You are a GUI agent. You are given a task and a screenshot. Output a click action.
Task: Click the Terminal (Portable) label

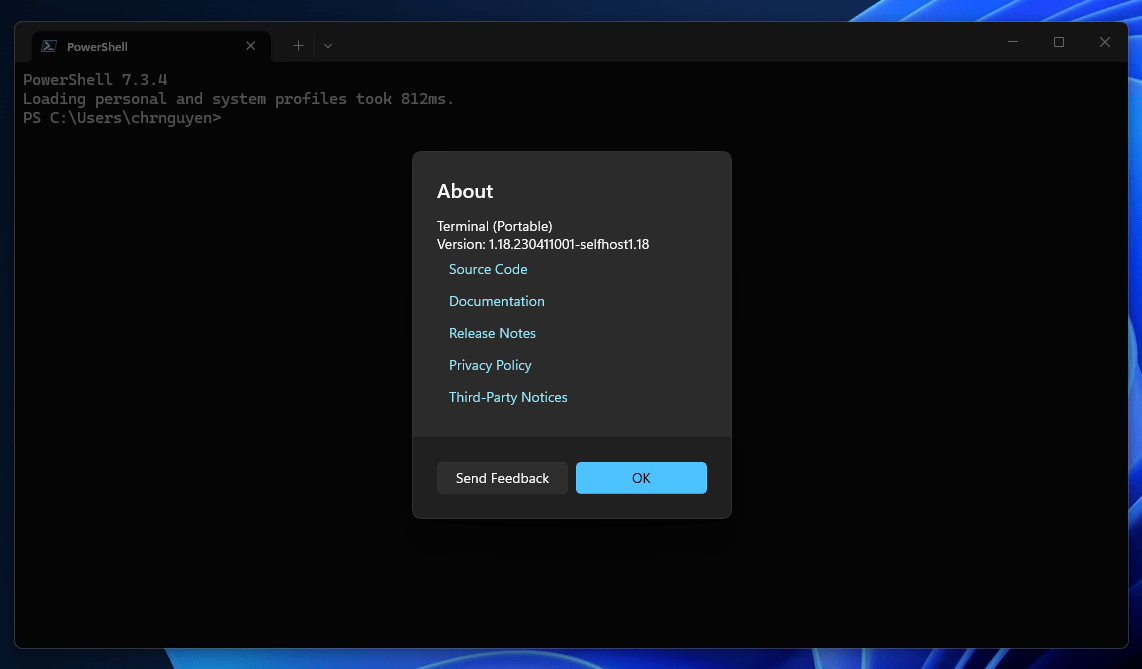494,226
